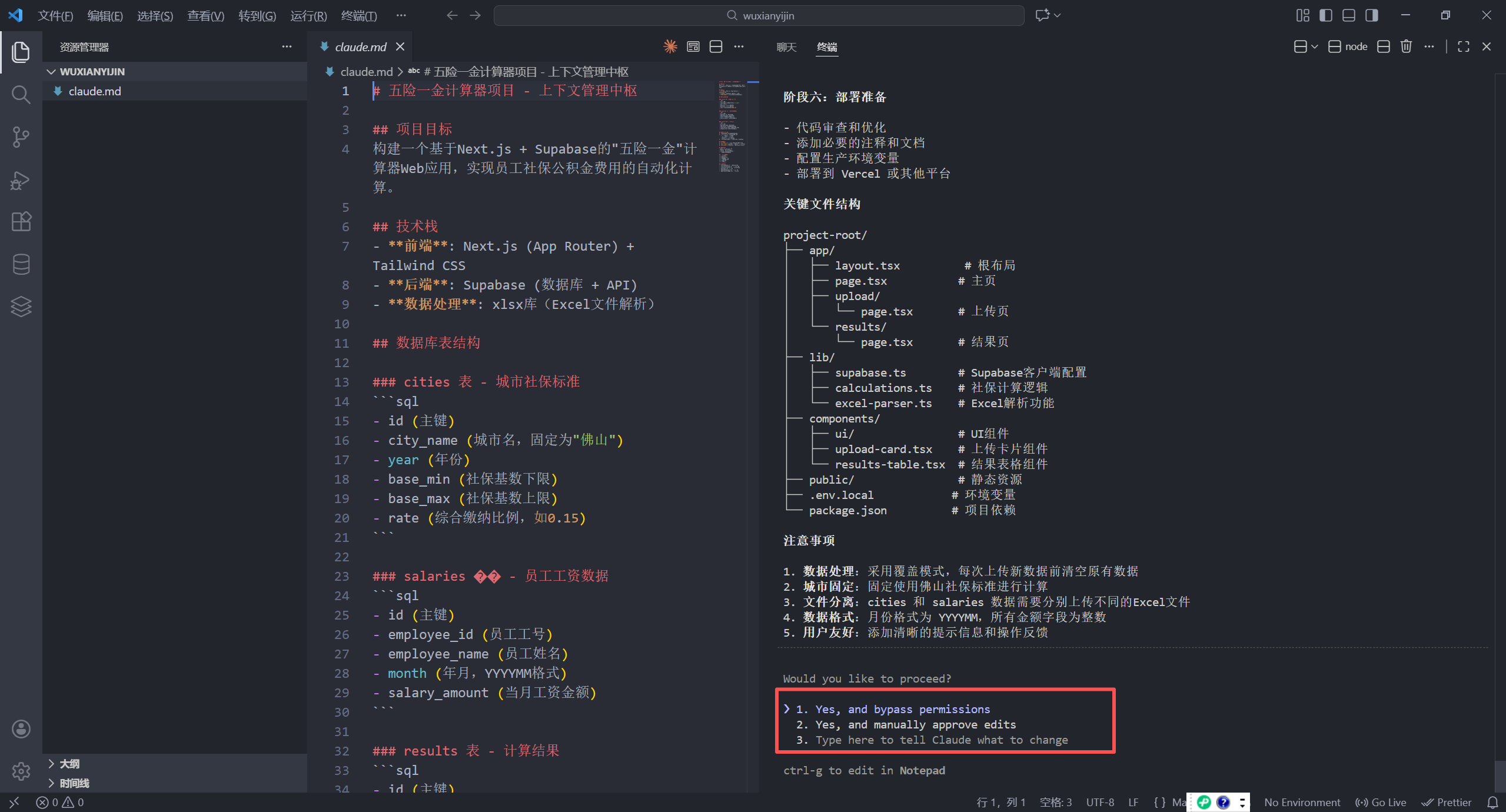This screenshot has width=1506, height=812.
Task: Click breadcrumb heading 五险一金计算器项目
Action: pyautogui.click(x=525, y=71)
